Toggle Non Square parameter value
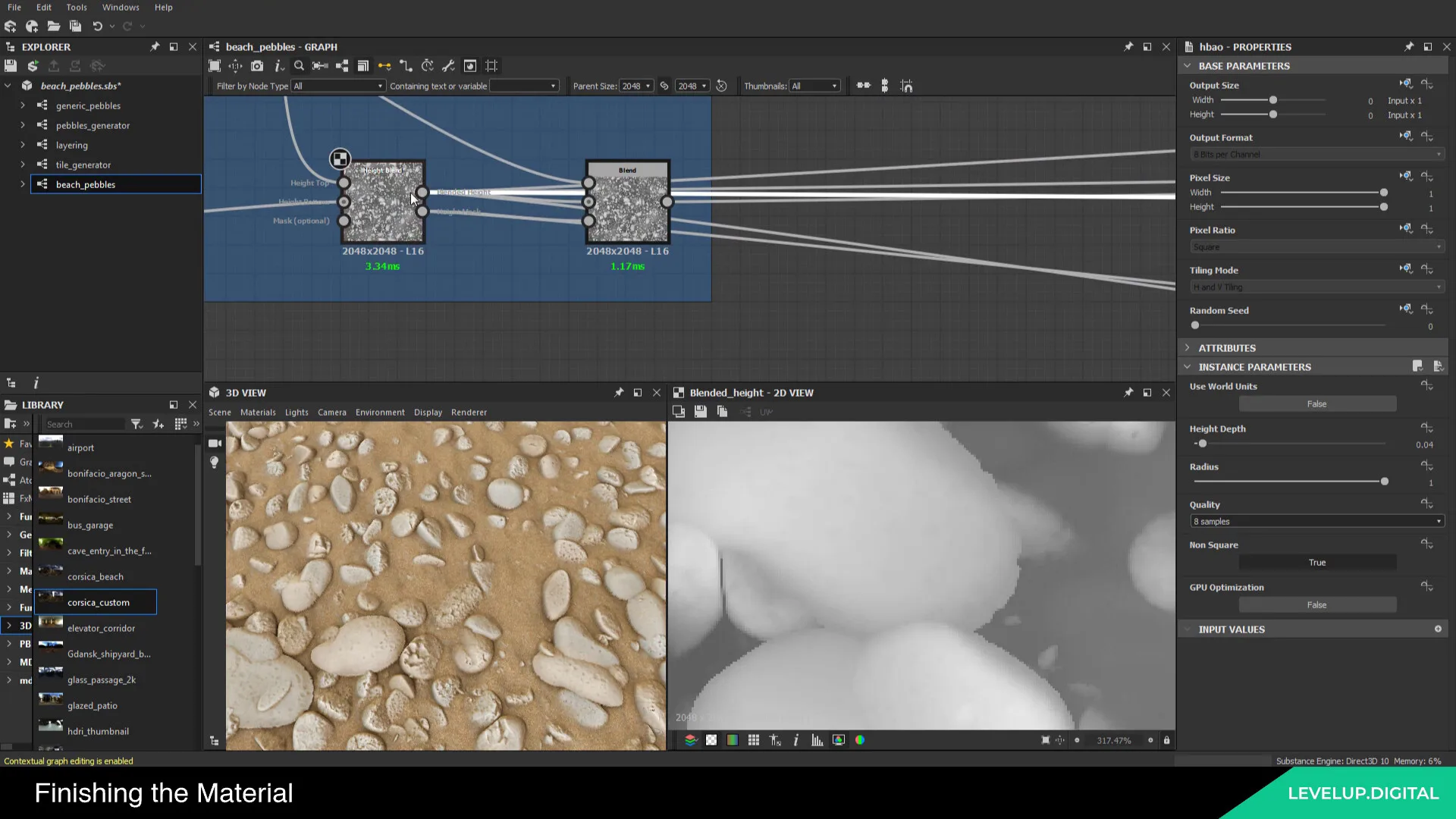Image resolution: width=1456 pixels, height=819 pixels. pyautogui.click(x=1316, y=562)
